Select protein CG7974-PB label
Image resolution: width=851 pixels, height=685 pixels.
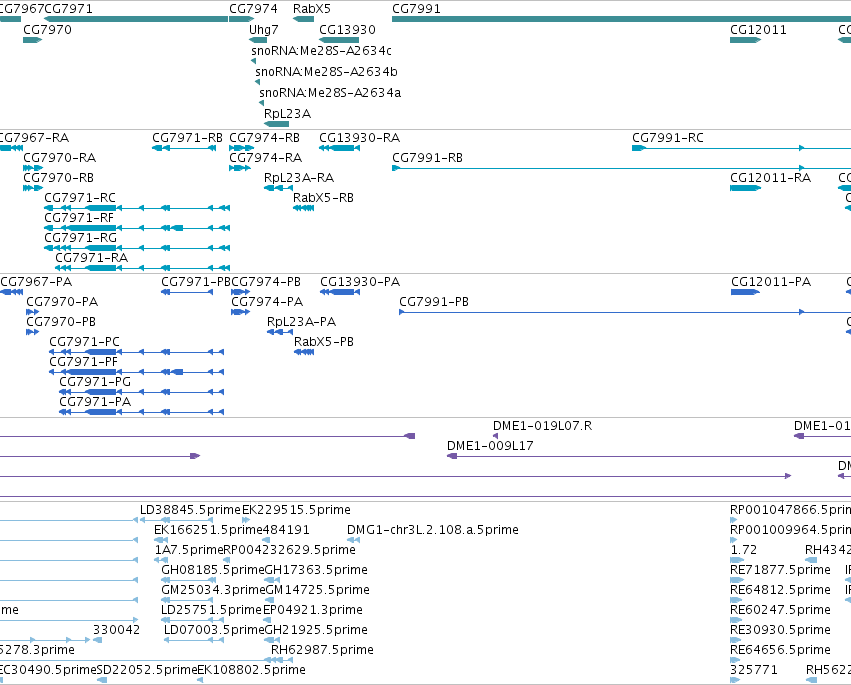click(266, 282)
